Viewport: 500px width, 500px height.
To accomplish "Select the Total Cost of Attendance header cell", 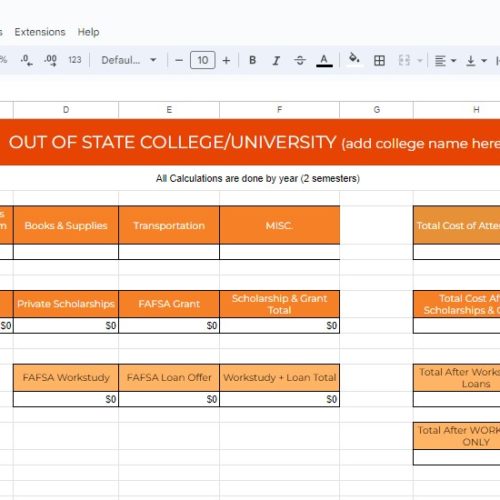I will [457, 225].
